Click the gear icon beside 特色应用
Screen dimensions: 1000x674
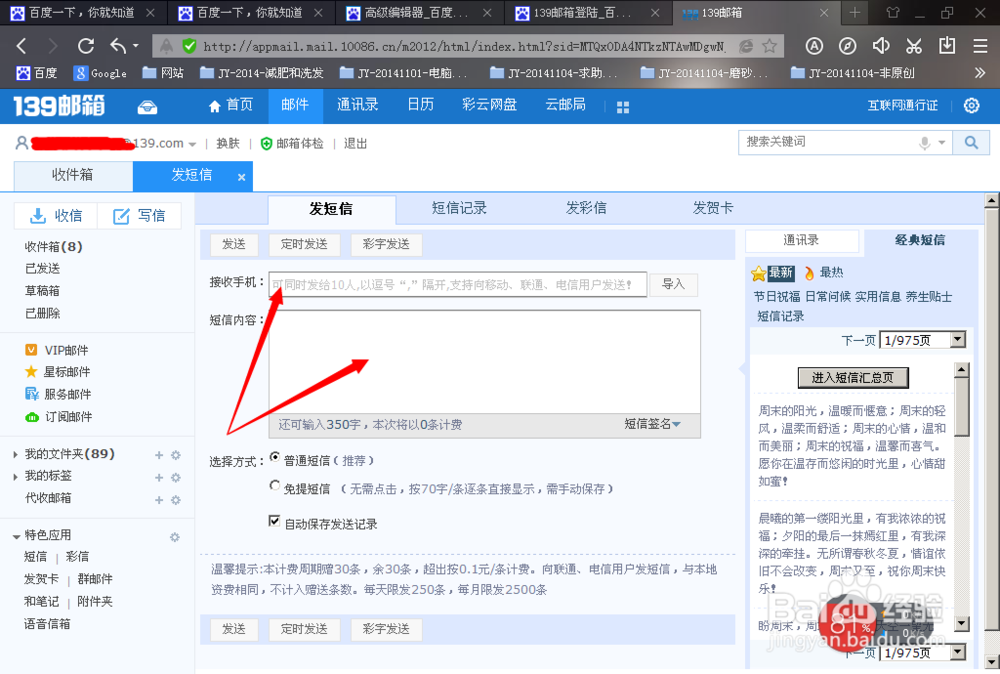175,537
